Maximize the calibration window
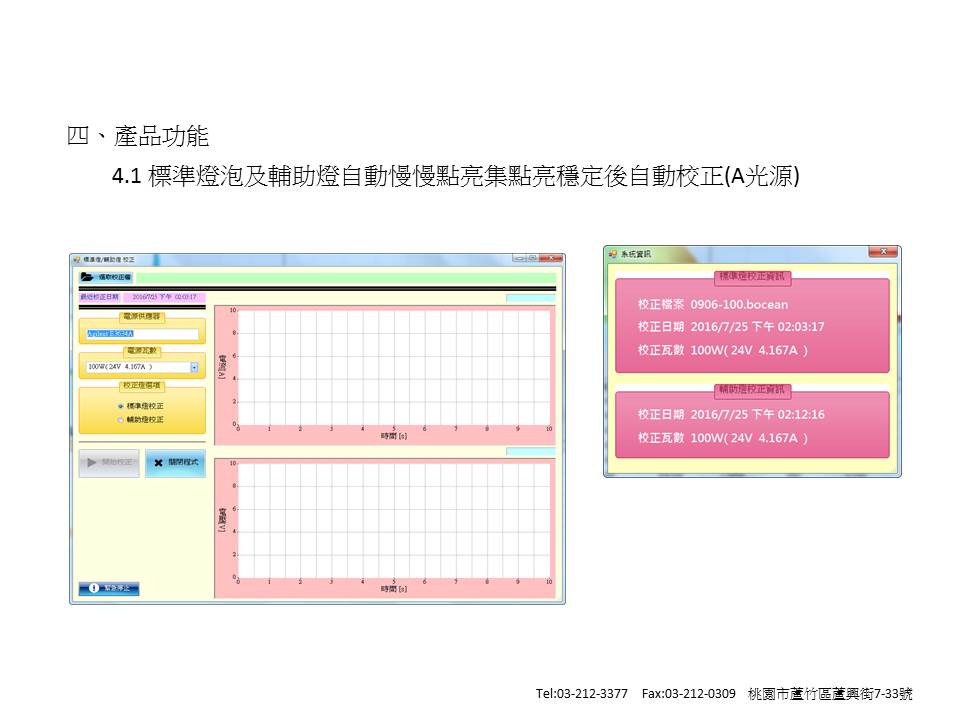Screen dimensions: 960x720 [533, 258]
